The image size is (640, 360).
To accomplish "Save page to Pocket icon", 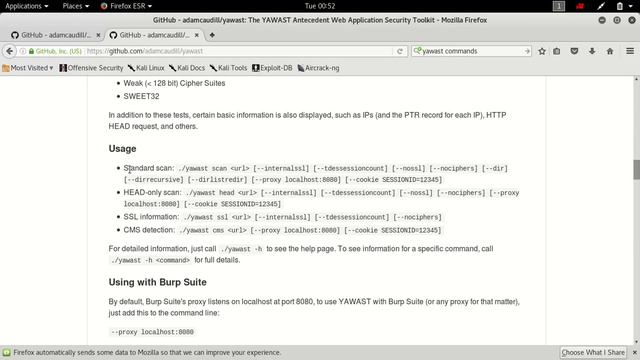I will 574,51.
